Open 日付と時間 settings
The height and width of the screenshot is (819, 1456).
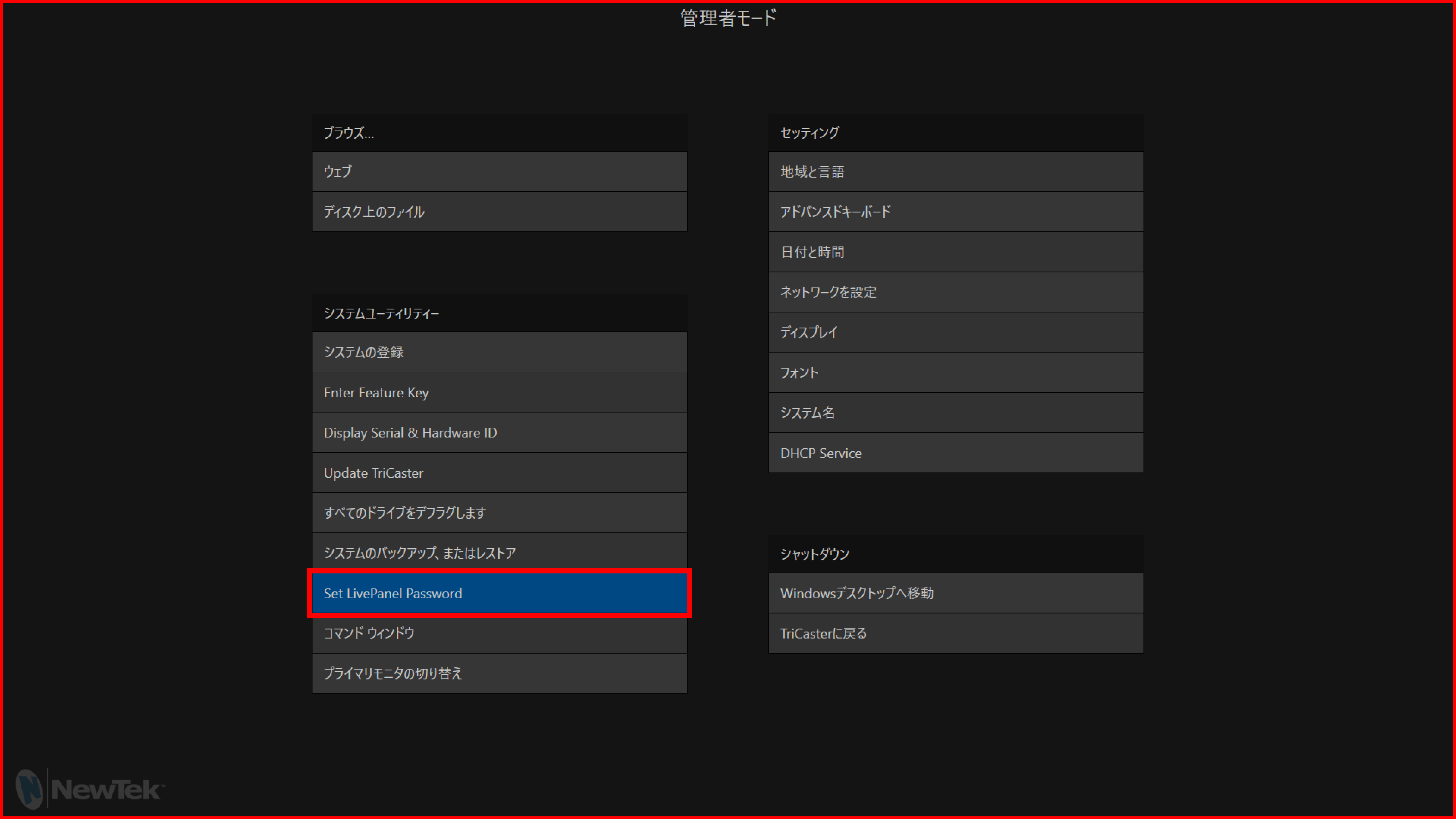[x=956, y=252]
